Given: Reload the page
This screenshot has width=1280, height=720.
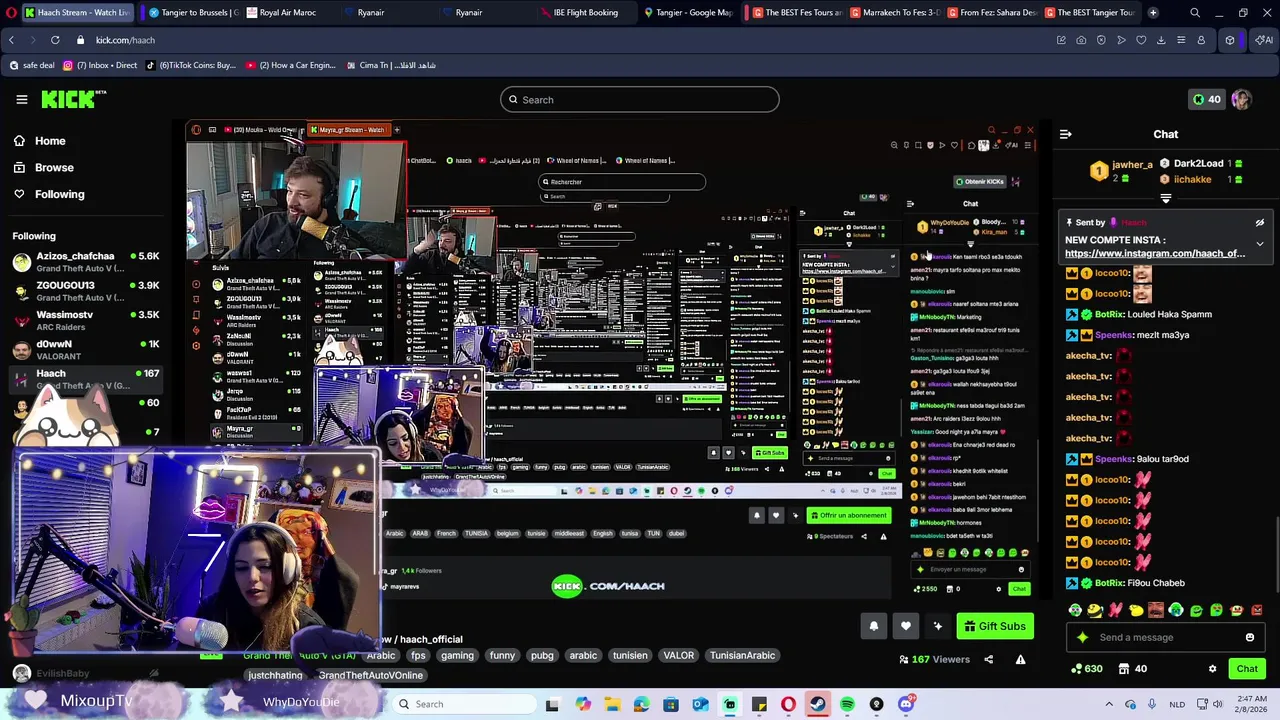Looking at the screenshot, I should click(x=55, y=40).
